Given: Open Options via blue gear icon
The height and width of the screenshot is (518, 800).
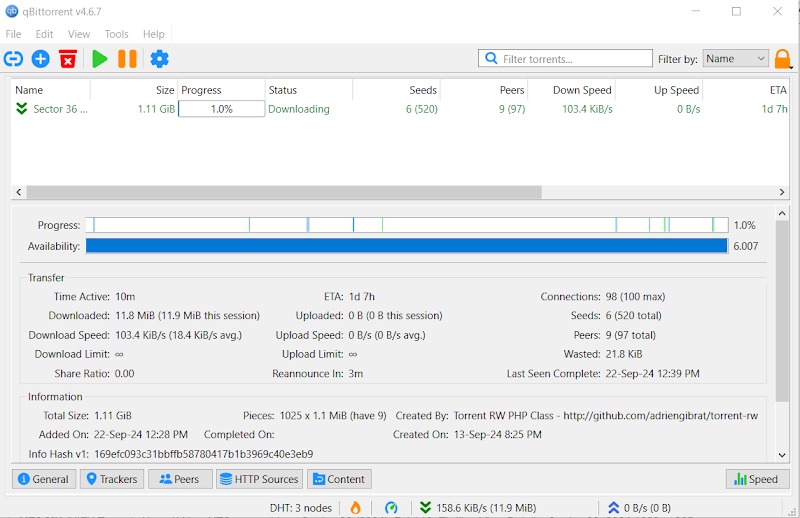Looking at the screenshot, I should 159,59.
